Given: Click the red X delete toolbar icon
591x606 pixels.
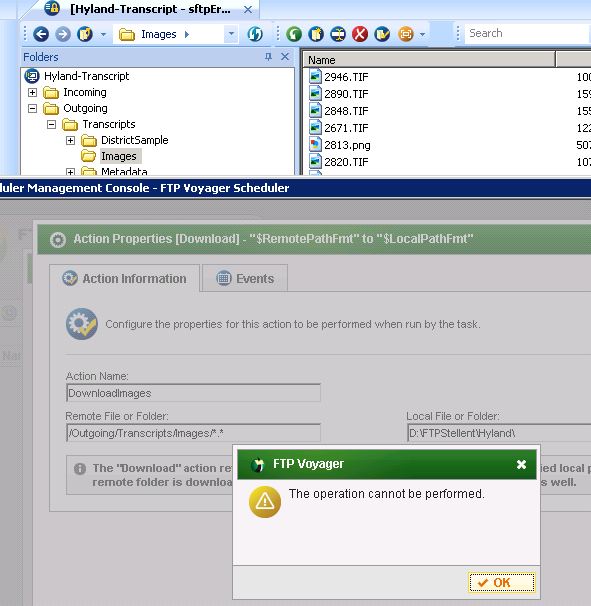Looking at the screenshot, I should [360, 34].
